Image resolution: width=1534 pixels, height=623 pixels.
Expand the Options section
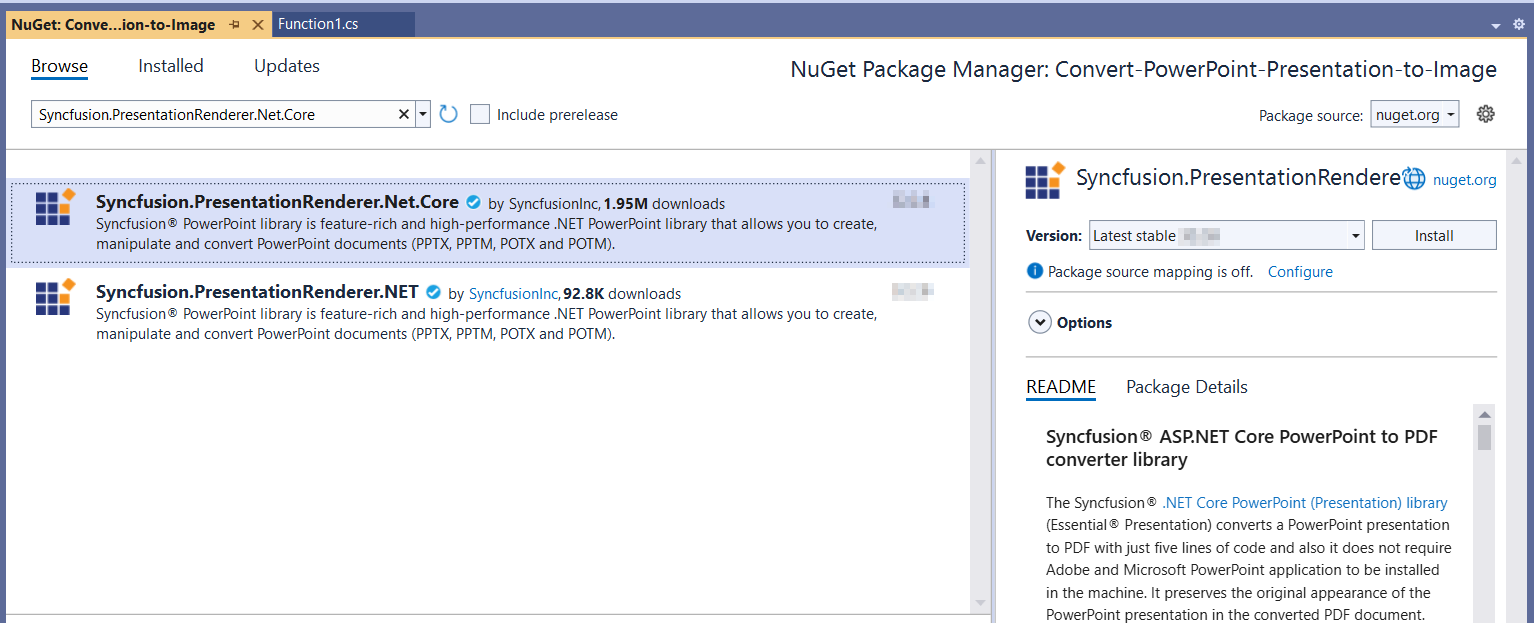pos(1040,322)
